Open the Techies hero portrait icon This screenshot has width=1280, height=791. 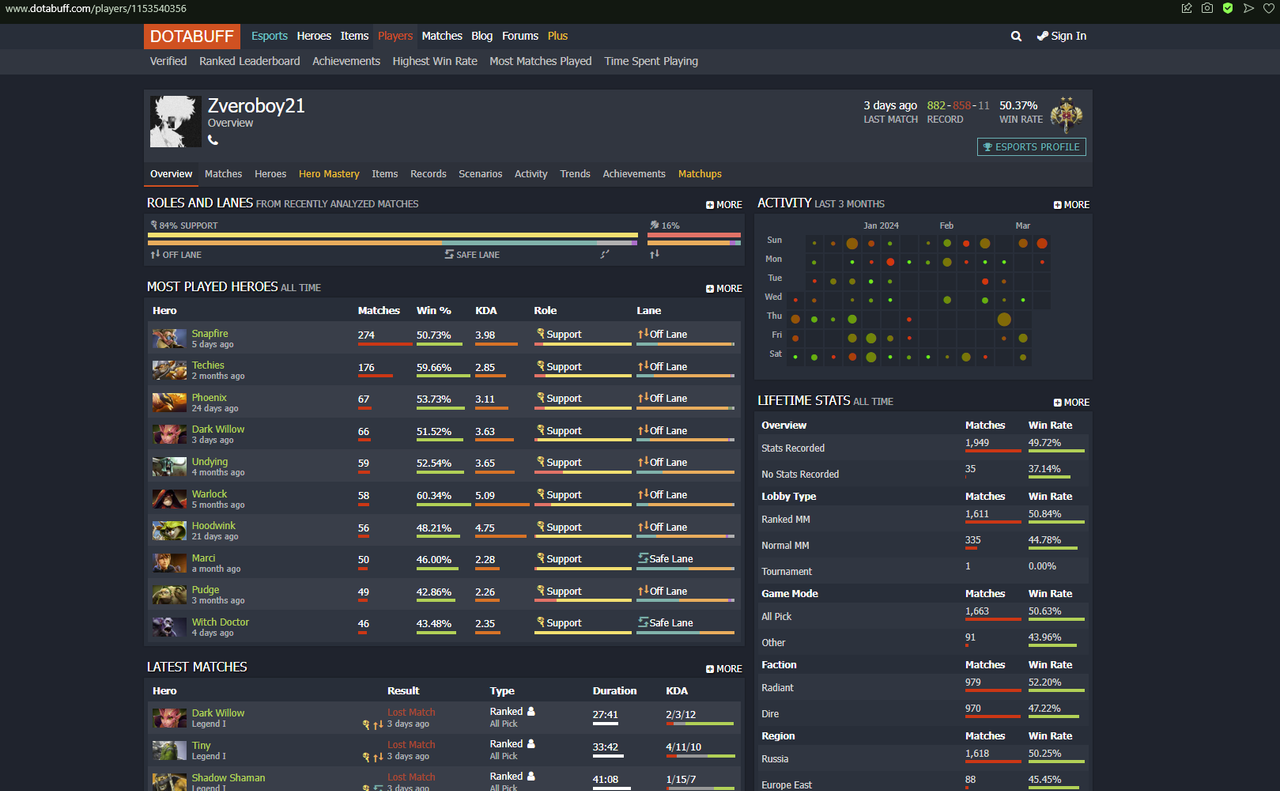click(x=169, y=371)
